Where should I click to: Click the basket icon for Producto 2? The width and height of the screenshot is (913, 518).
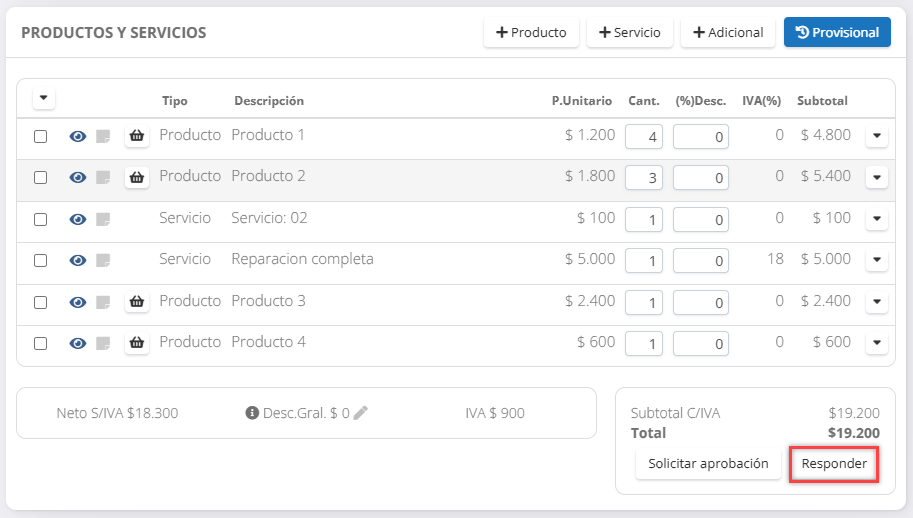tap(137, 177)
